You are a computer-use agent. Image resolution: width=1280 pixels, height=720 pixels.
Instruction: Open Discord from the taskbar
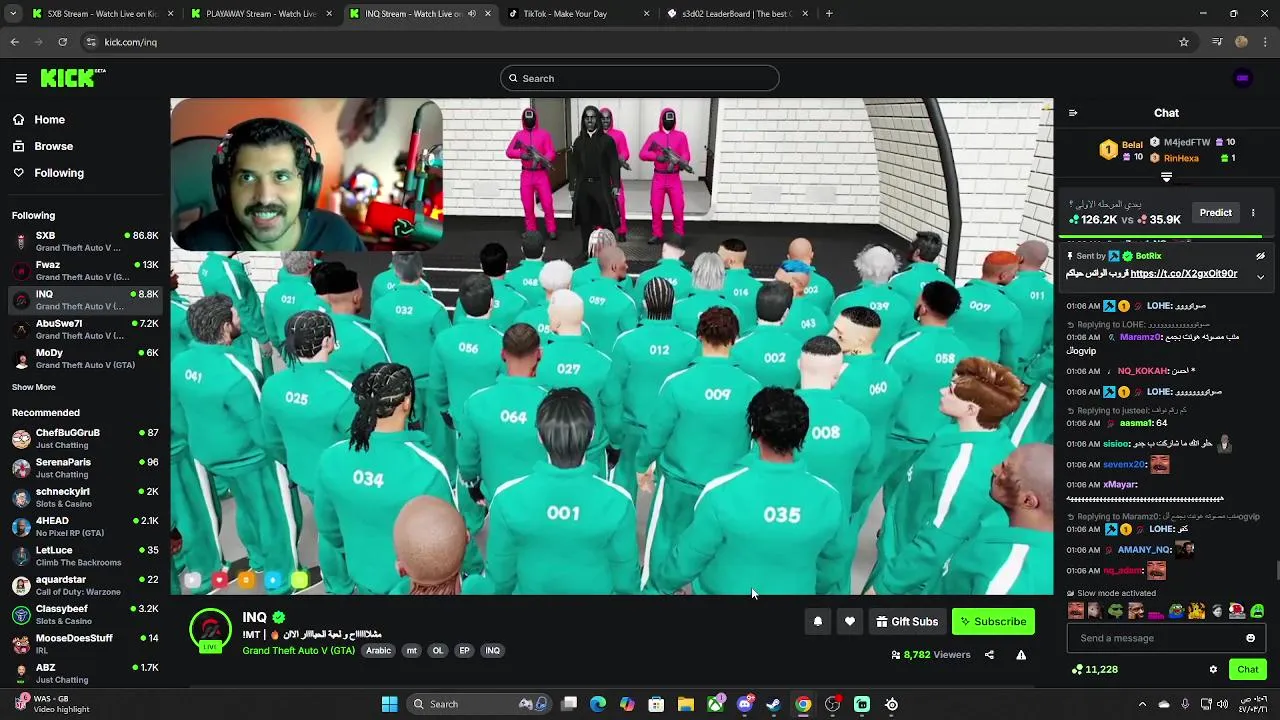click(745, 704)
